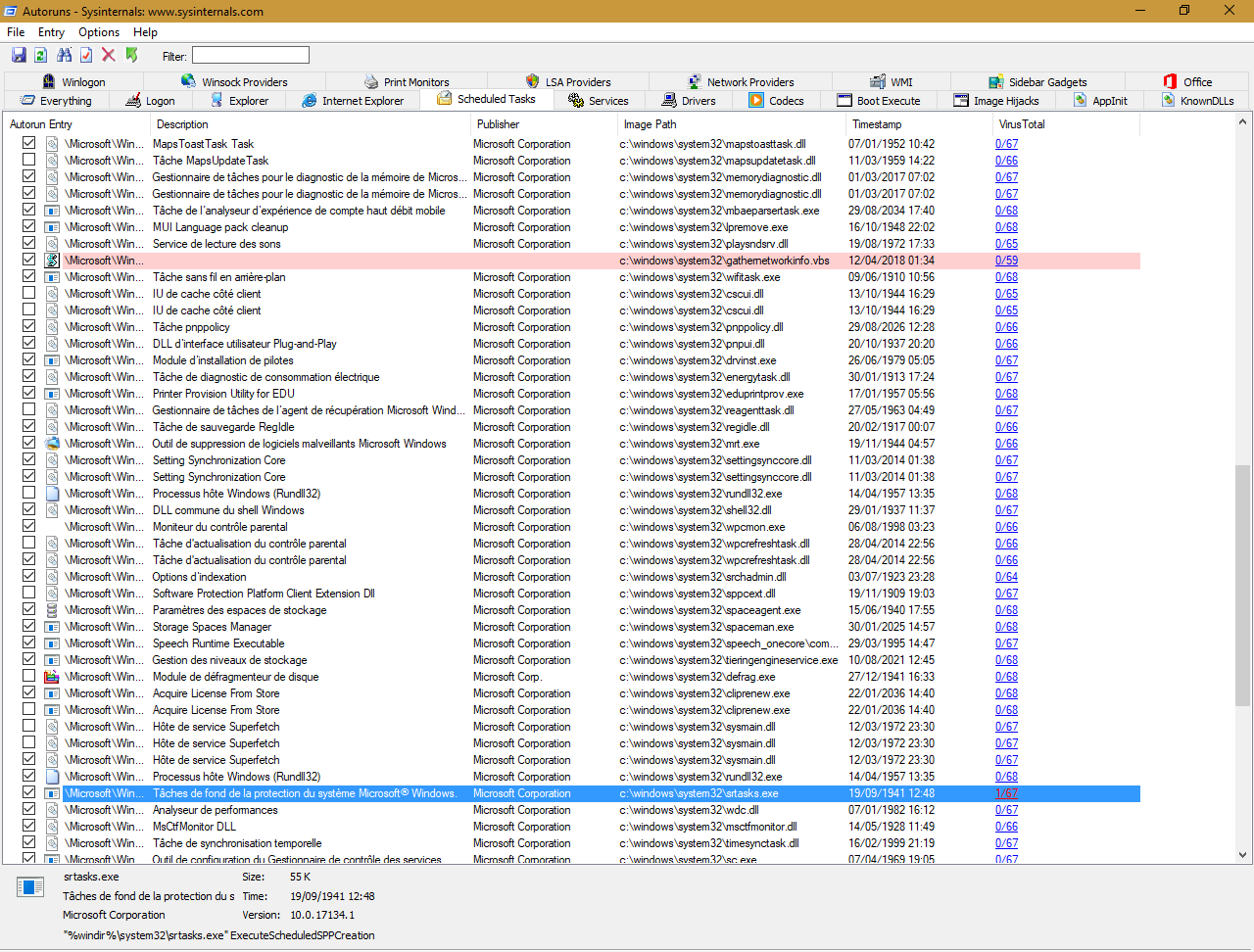Screen dimensions: 1254x952
Task: Toggle the Software Protection Platform Client Extension checkbox
Action: (x=28, y=593)
